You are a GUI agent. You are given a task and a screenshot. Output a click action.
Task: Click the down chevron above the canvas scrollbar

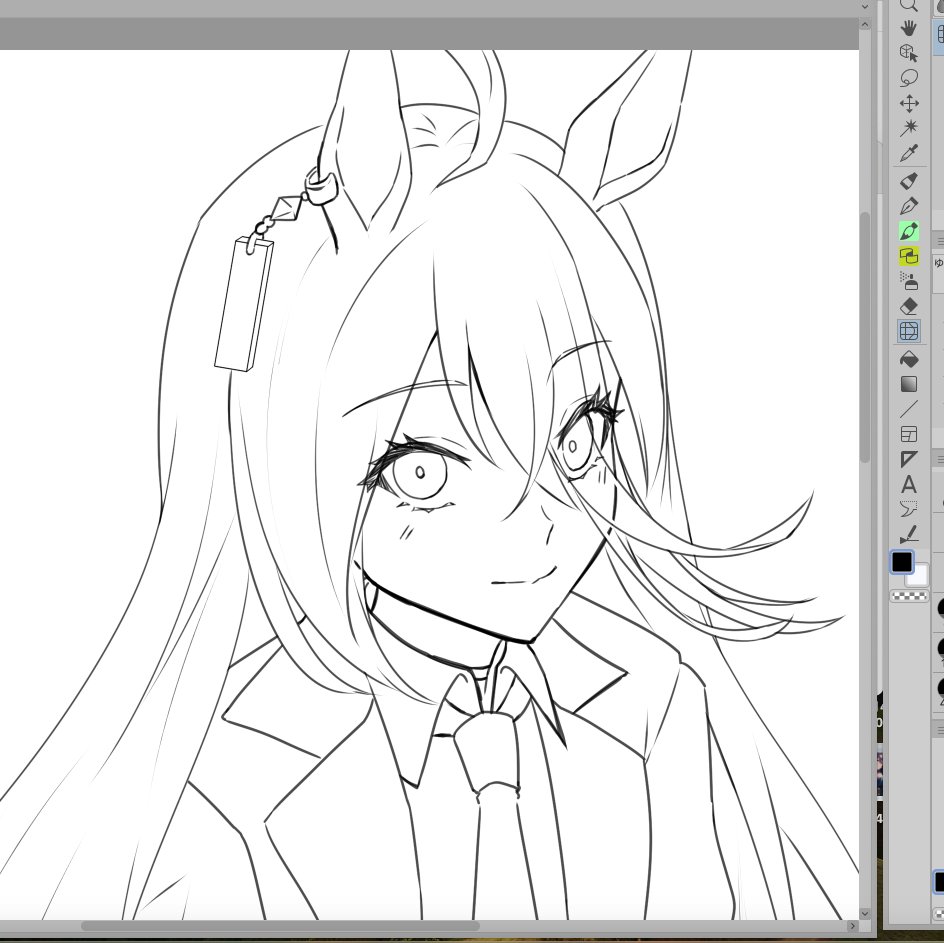(865, 6)
